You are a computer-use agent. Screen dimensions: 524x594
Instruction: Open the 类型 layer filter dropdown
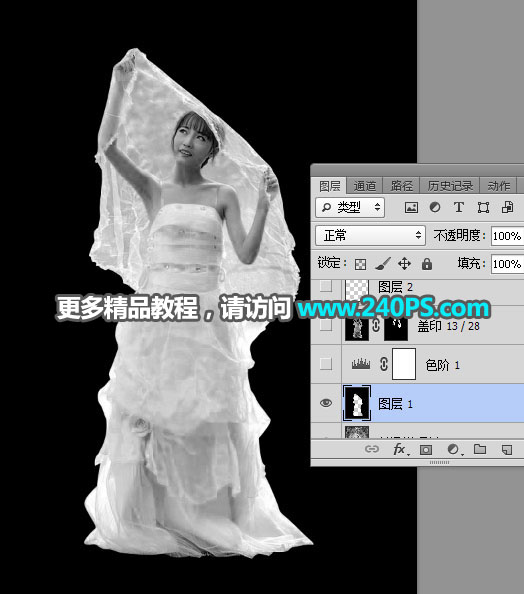[x=350, y=207]
